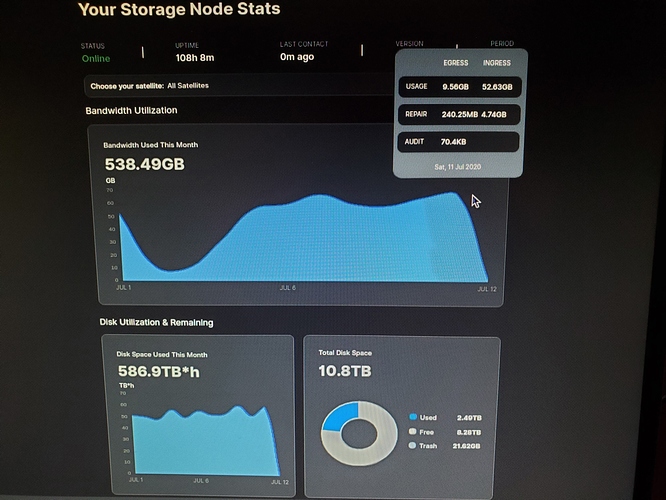Click the blue Used legend dot
The height and width of the screenshot is (500, 666).
click(x=413, y=417)
